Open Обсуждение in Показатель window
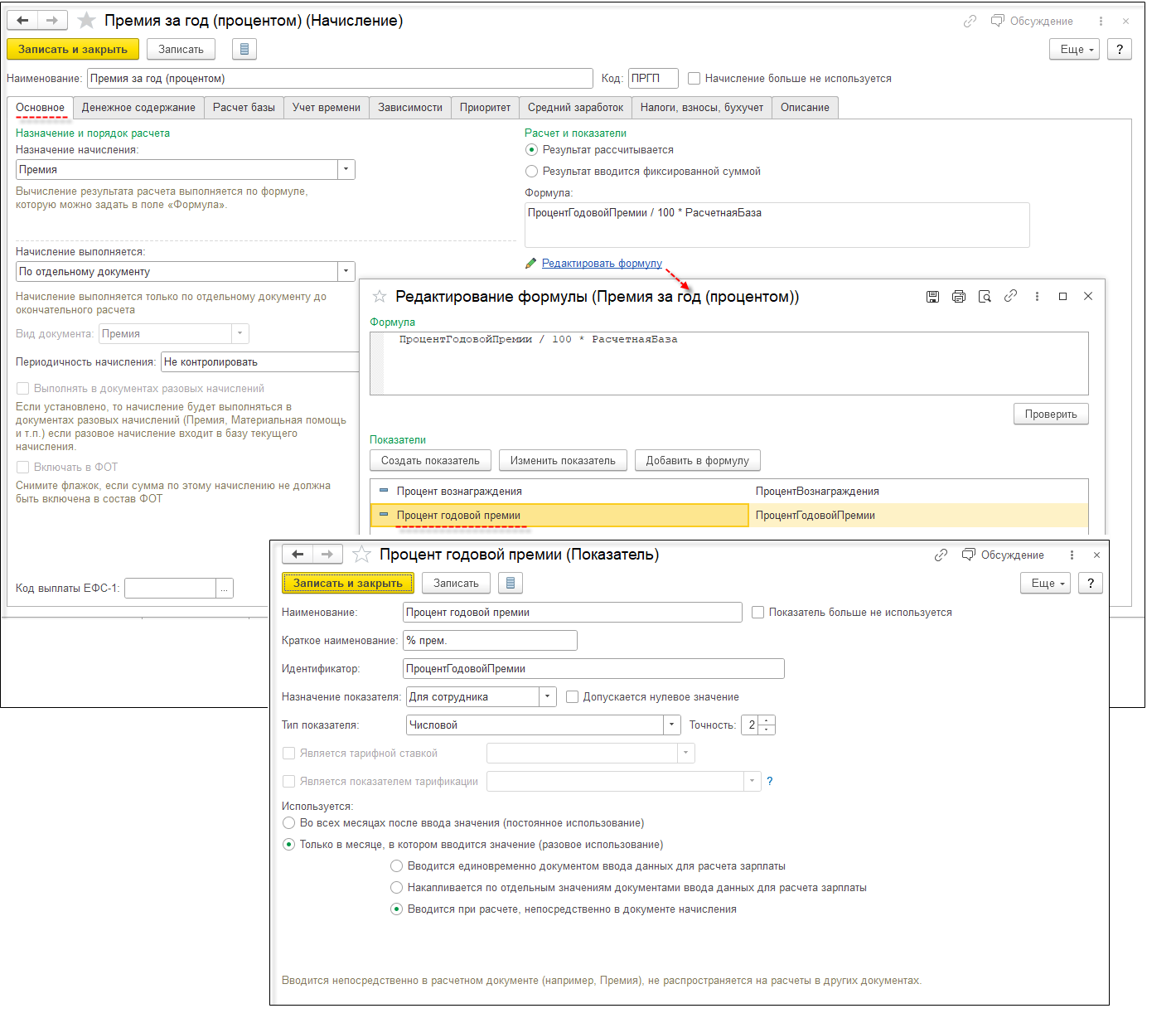The height and width of the screenshot is (1018, 1176). (x=1003, y=555)
